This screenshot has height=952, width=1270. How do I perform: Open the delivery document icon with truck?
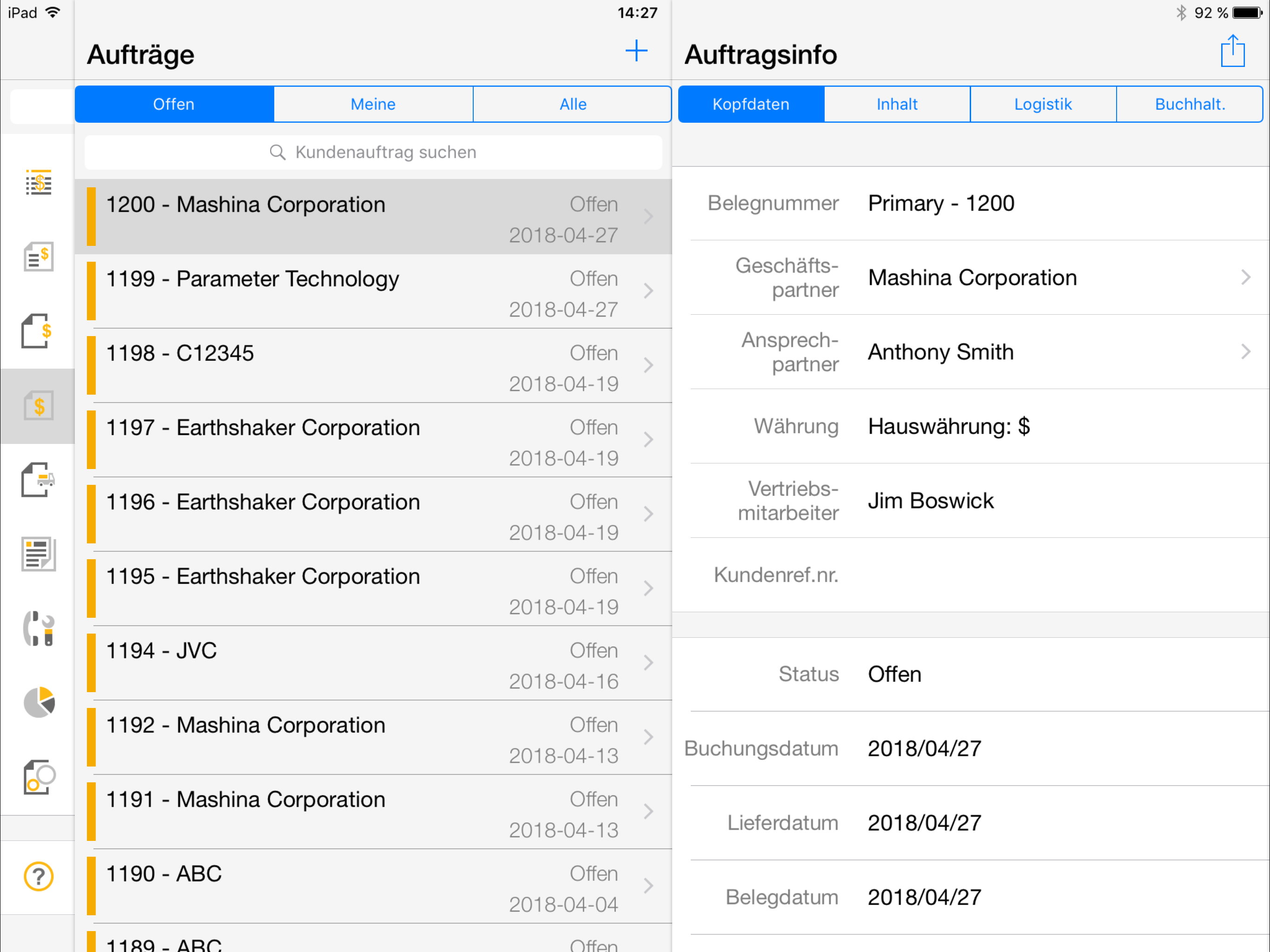(x=37, y=481)
